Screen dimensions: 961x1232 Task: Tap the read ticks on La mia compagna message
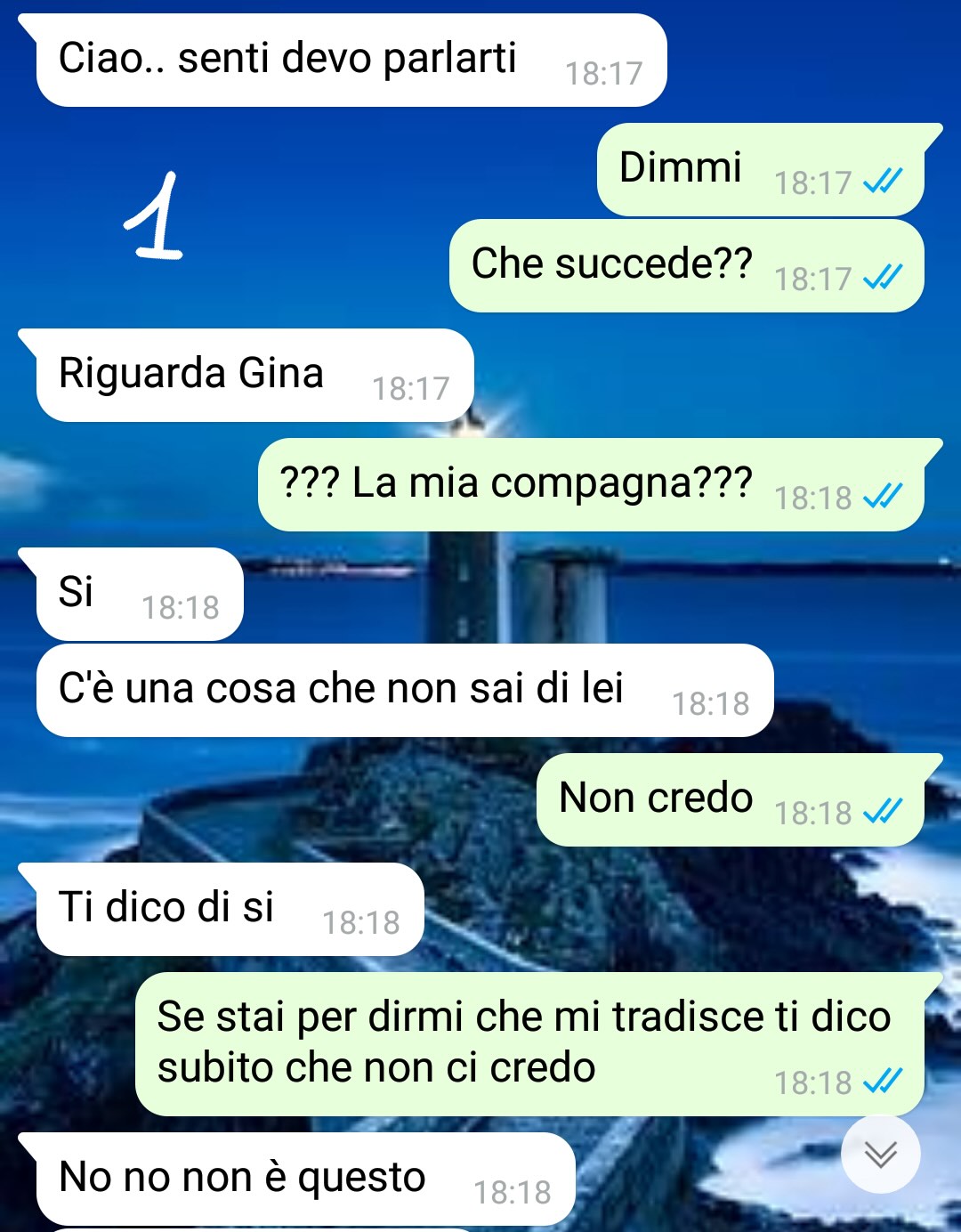tap(883, 497)
